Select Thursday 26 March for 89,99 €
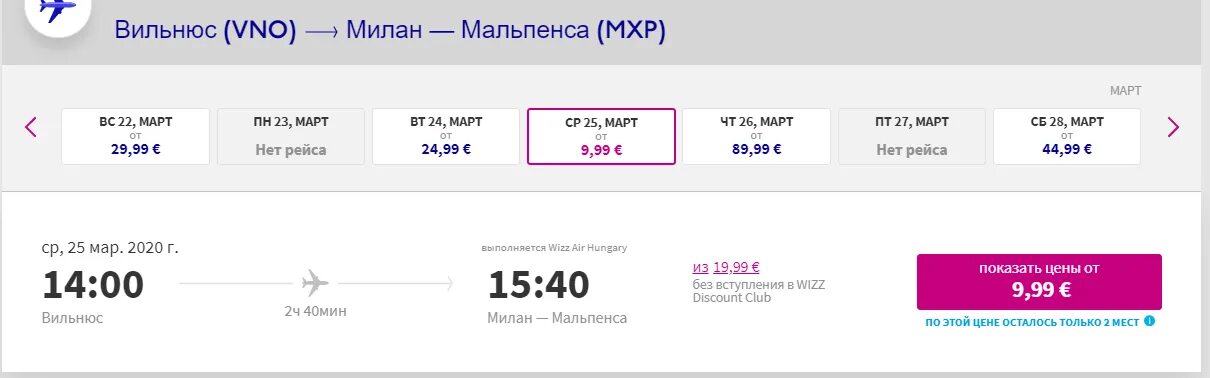 point(756,136)
